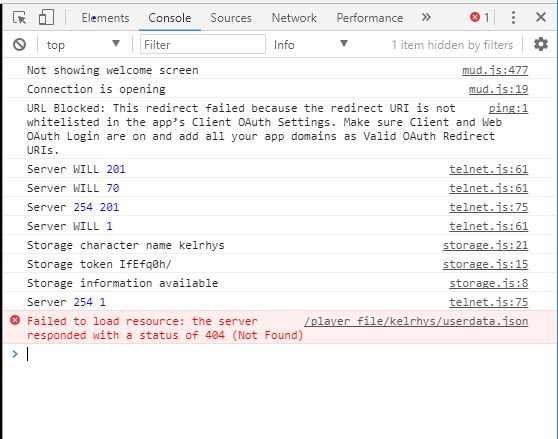558x439 pixels.
Task: Focus the Filter input field
Action: tap(202, 44)
